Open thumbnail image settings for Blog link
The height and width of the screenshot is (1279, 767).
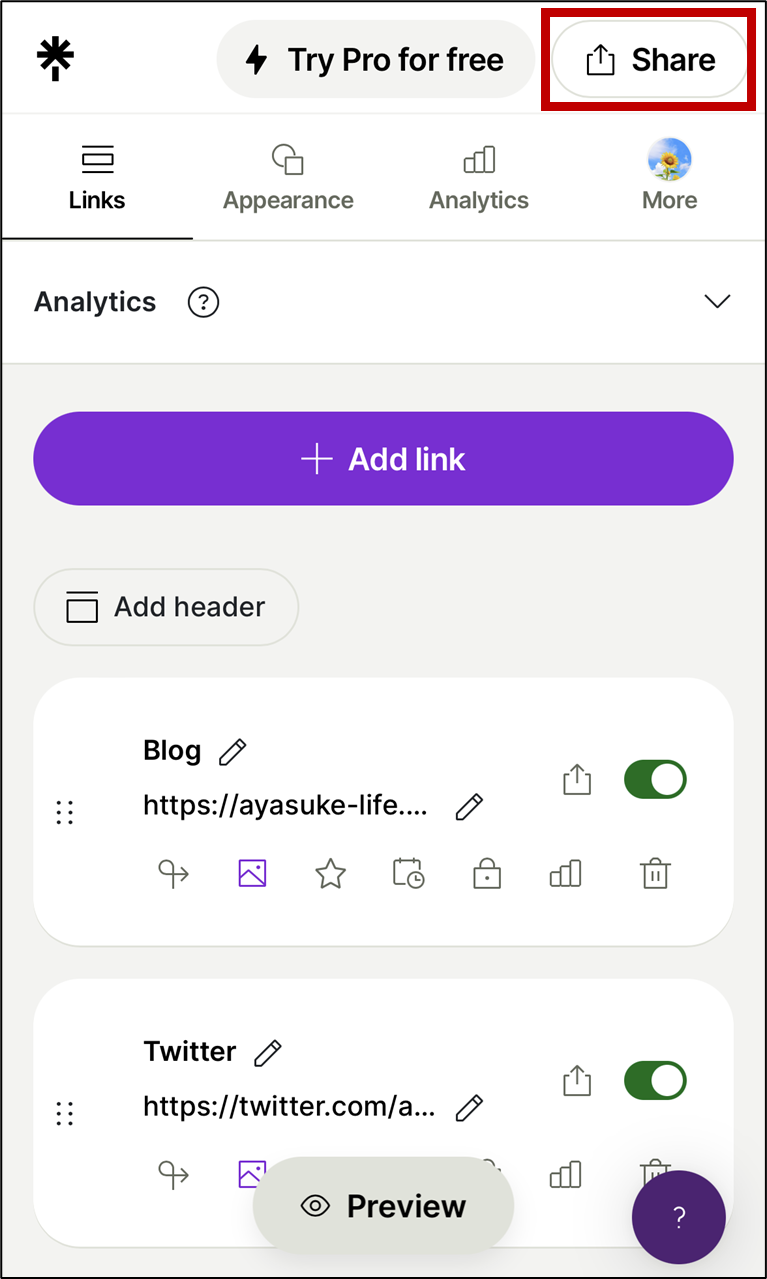252,875
